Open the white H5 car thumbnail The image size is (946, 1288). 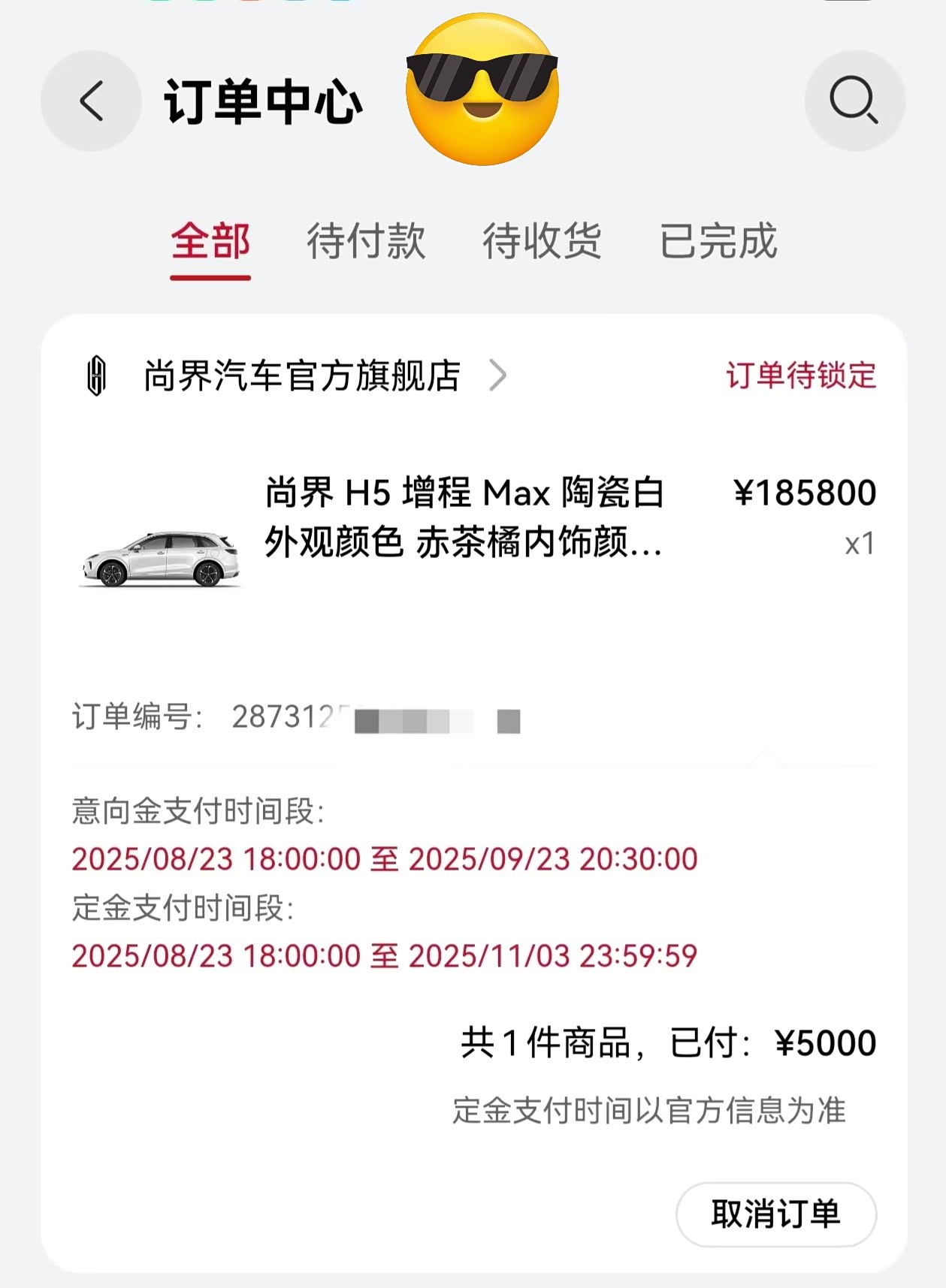[160, 559]
